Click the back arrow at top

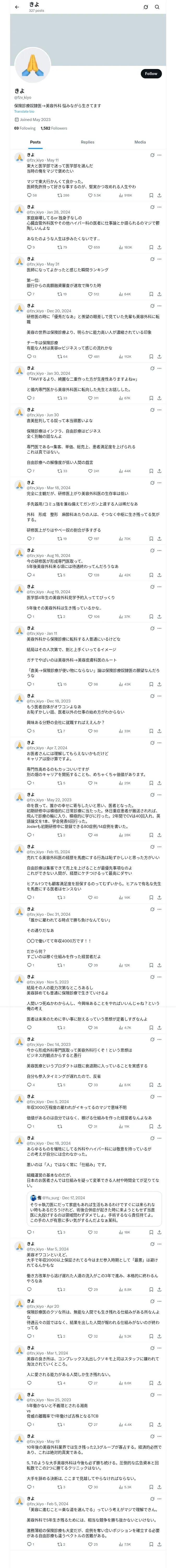coord(17,7)
